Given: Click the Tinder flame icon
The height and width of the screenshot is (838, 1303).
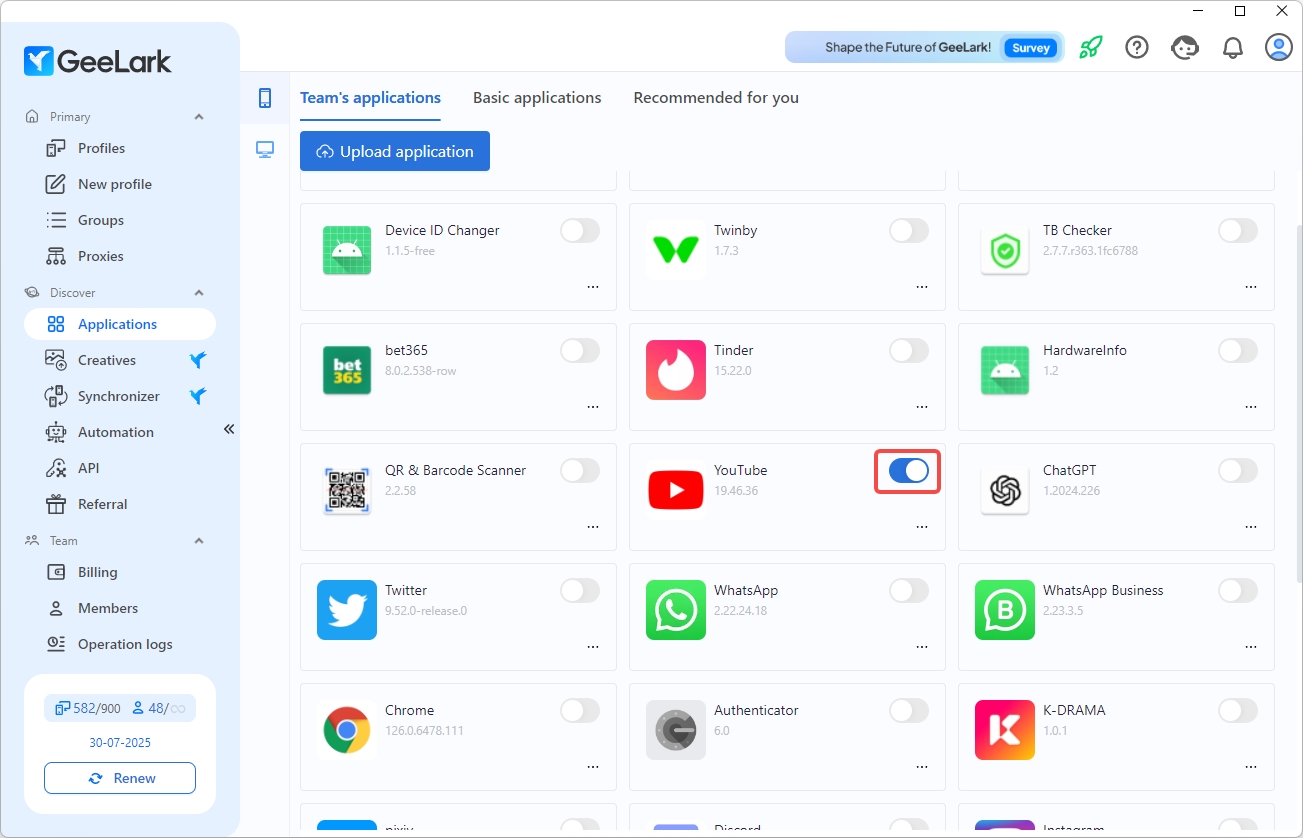Looking at the screenshot, I should tap(676, 370).
